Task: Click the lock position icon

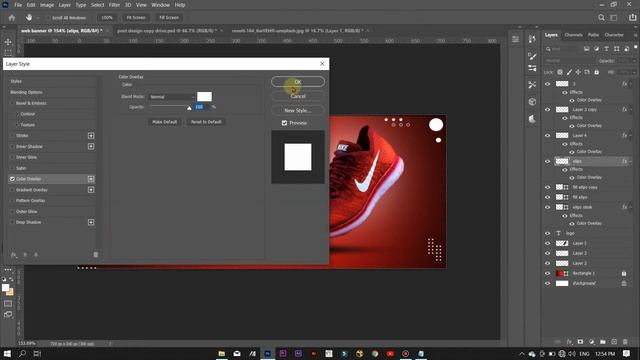Action: pyautogui.click(x=578, y=72)
